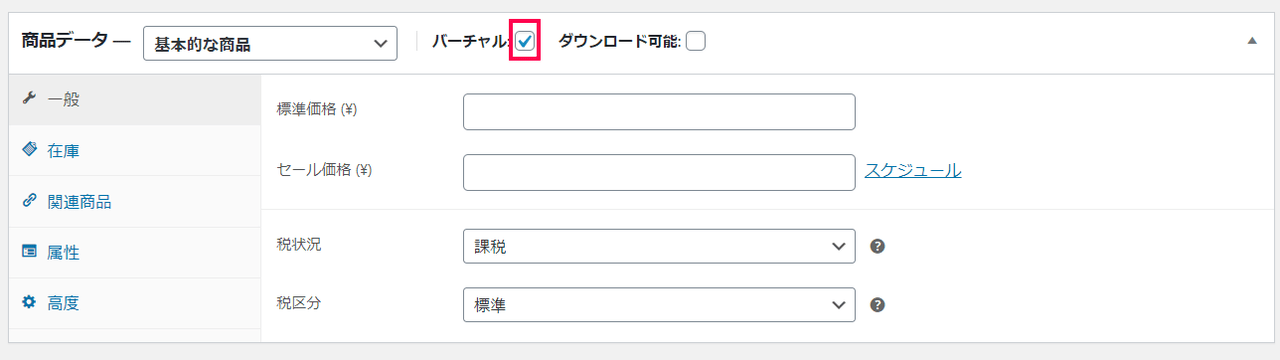Focus the セール価格 (¥) input field
This screenshot has height=360, width=1280.
(x=659, y=172)
